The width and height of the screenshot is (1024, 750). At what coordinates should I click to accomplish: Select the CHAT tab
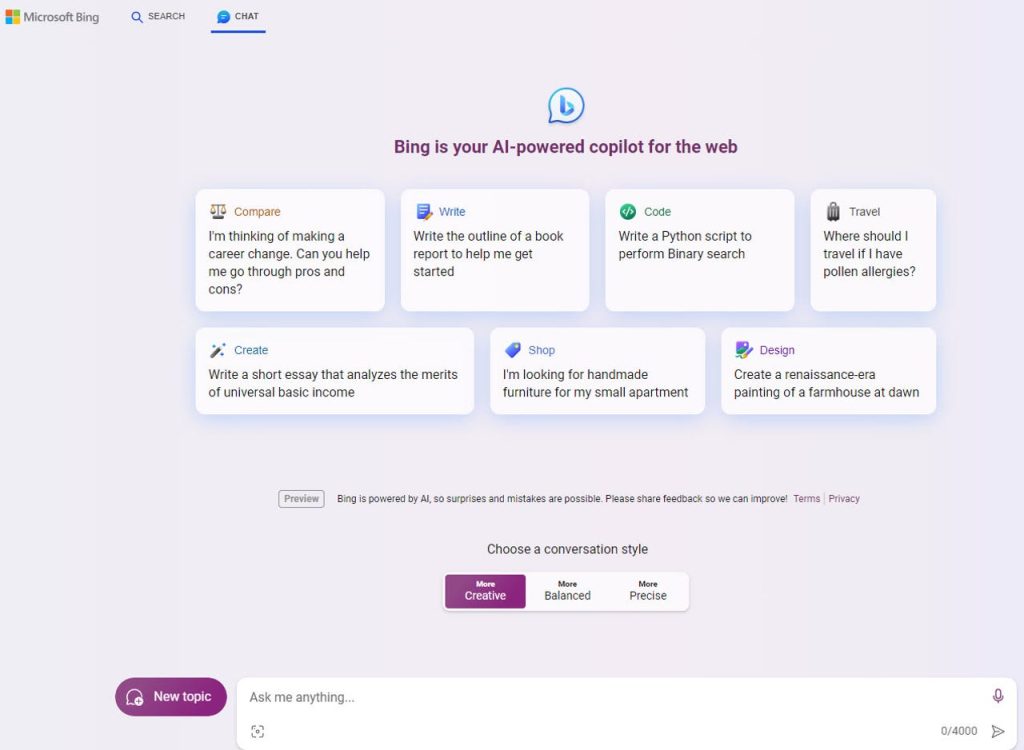(237, 16)
